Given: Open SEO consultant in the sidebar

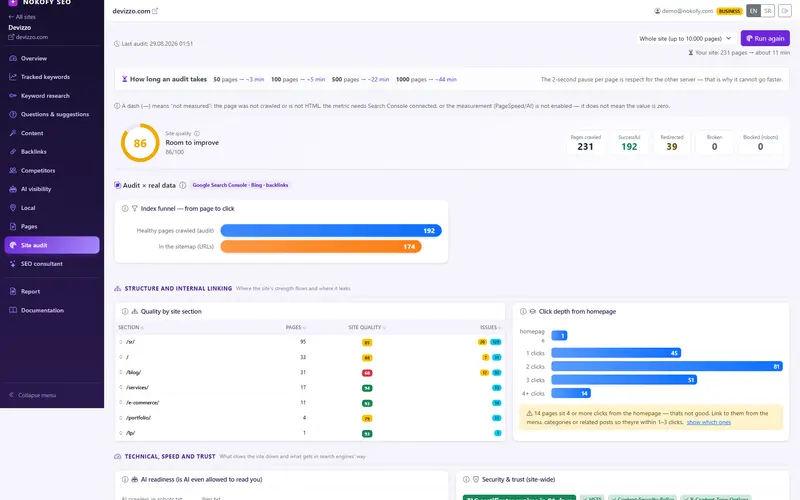Looking at the screenshot, I should tap(52, 264).
